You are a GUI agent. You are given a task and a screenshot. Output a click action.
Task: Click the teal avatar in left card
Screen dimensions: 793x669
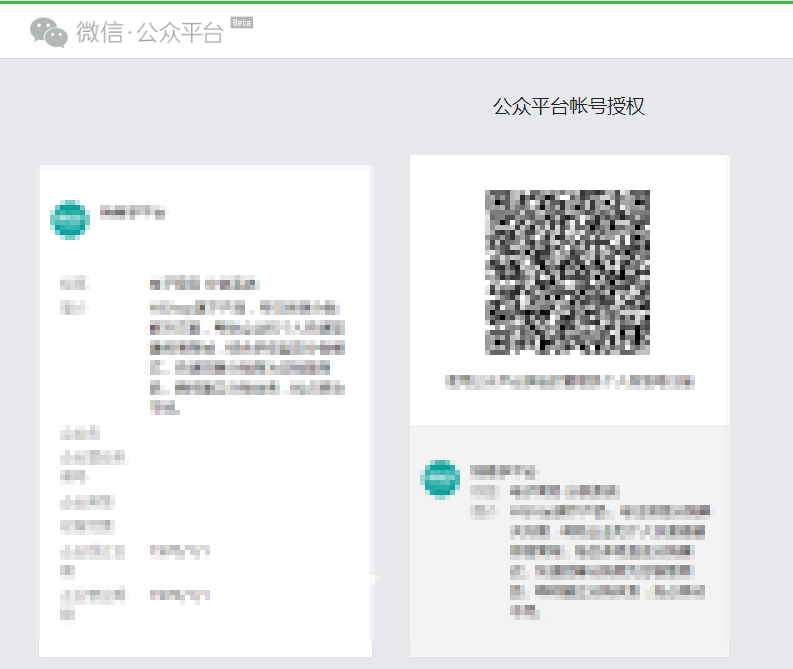pyautogui.click(x=69, y=219)
